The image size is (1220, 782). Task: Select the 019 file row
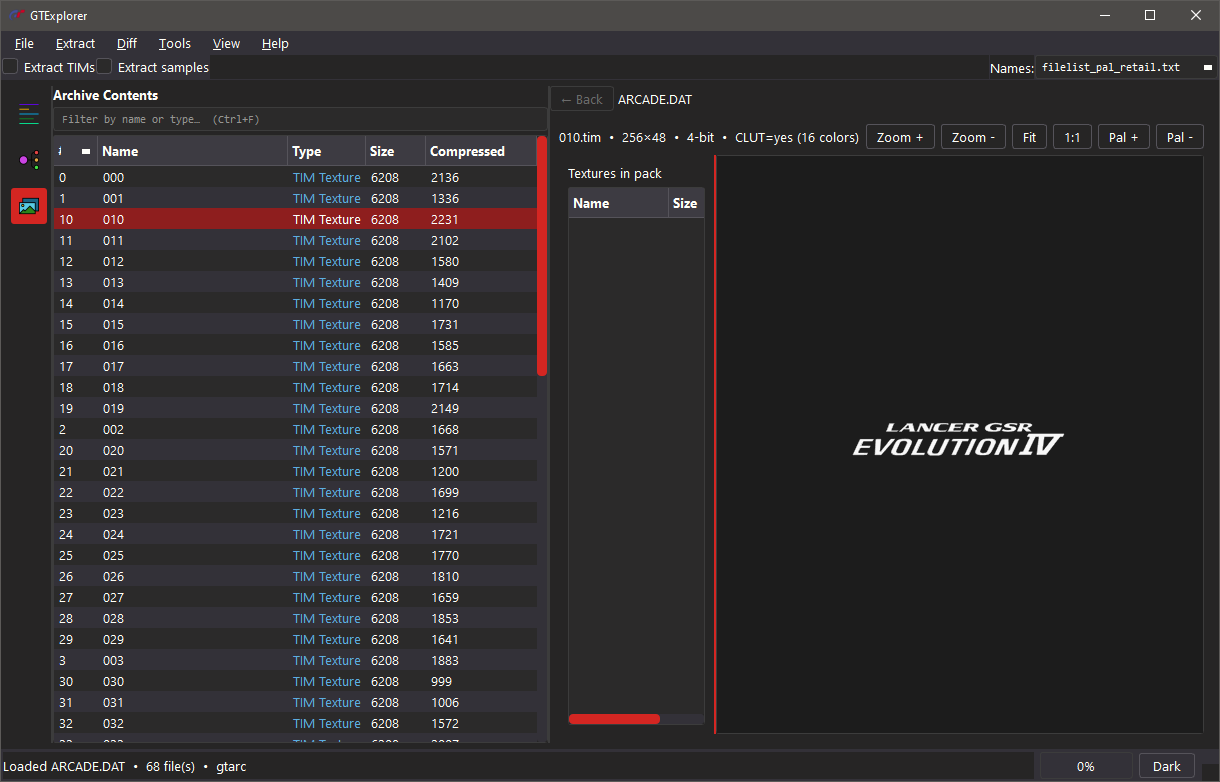(x=295, y=408)
